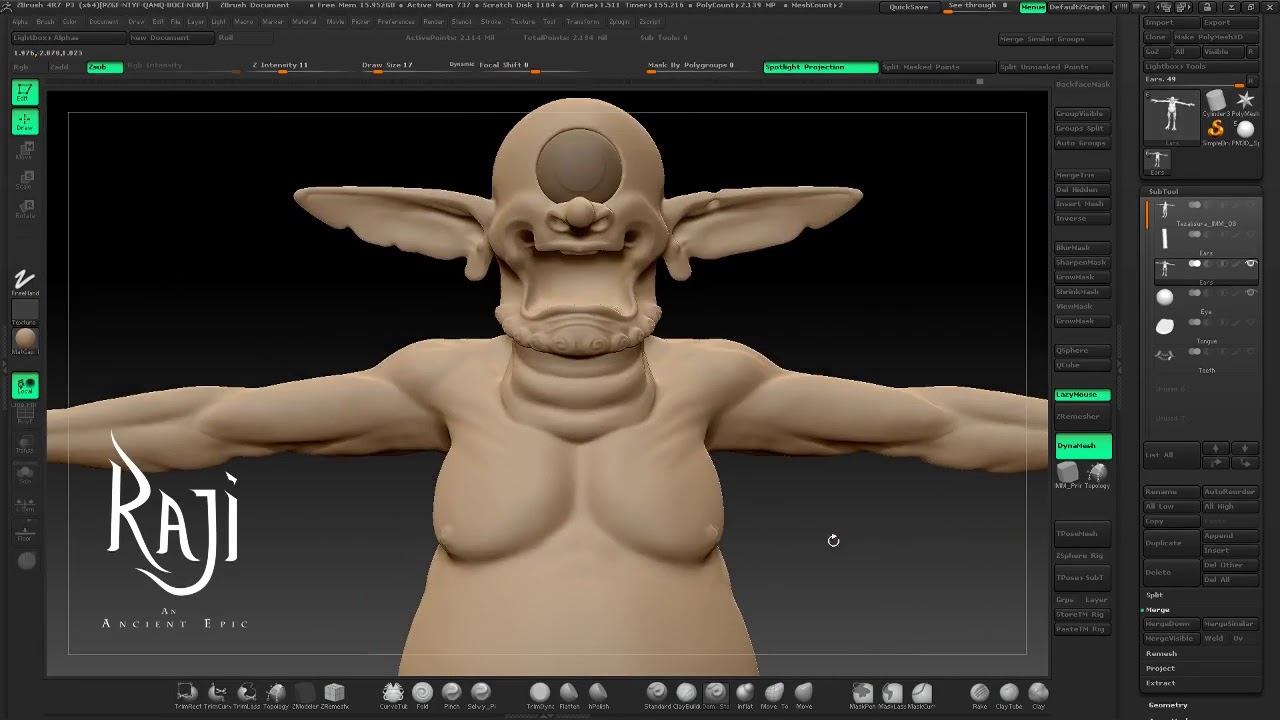1280x720 pixels.
Task: Select the Standard brush
Action: (657, 693)
